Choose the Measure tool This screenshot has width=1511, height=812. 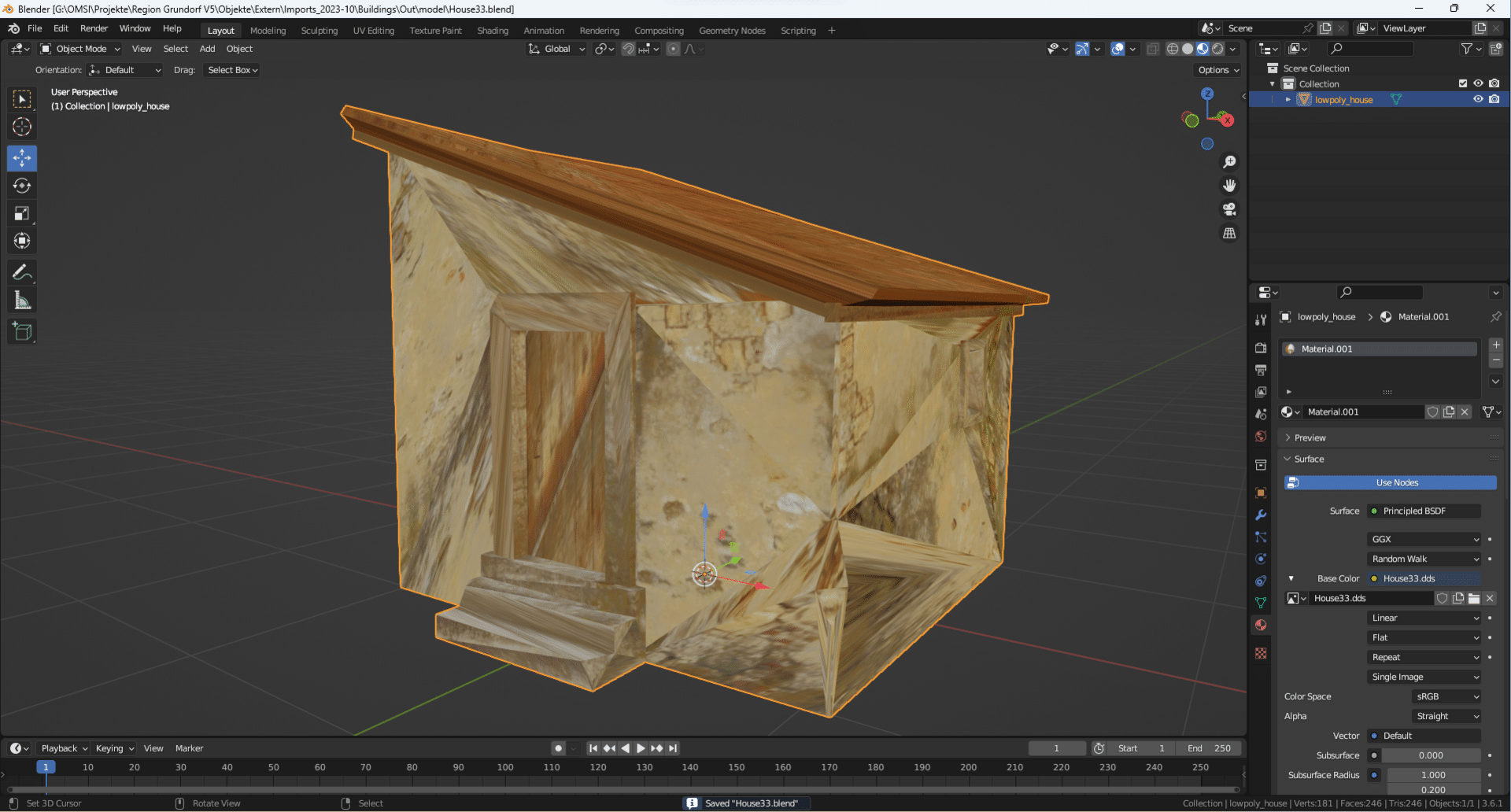[x=22, y=300]
